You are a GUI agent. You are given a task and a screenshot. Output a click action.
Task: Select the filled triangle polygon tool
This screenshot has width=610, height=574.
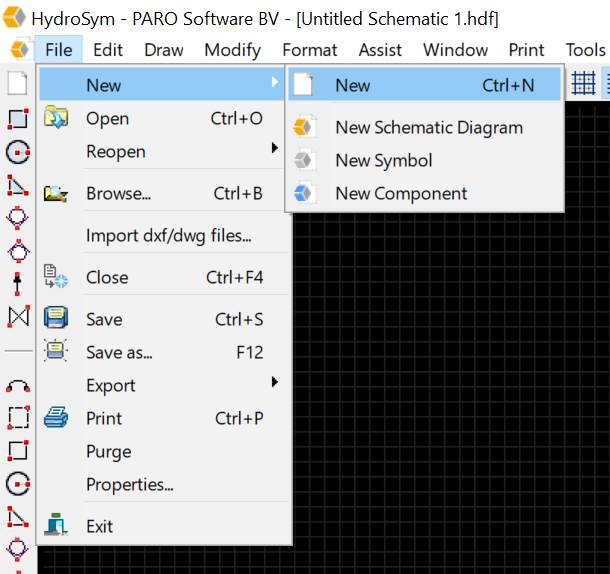[18, 185]
